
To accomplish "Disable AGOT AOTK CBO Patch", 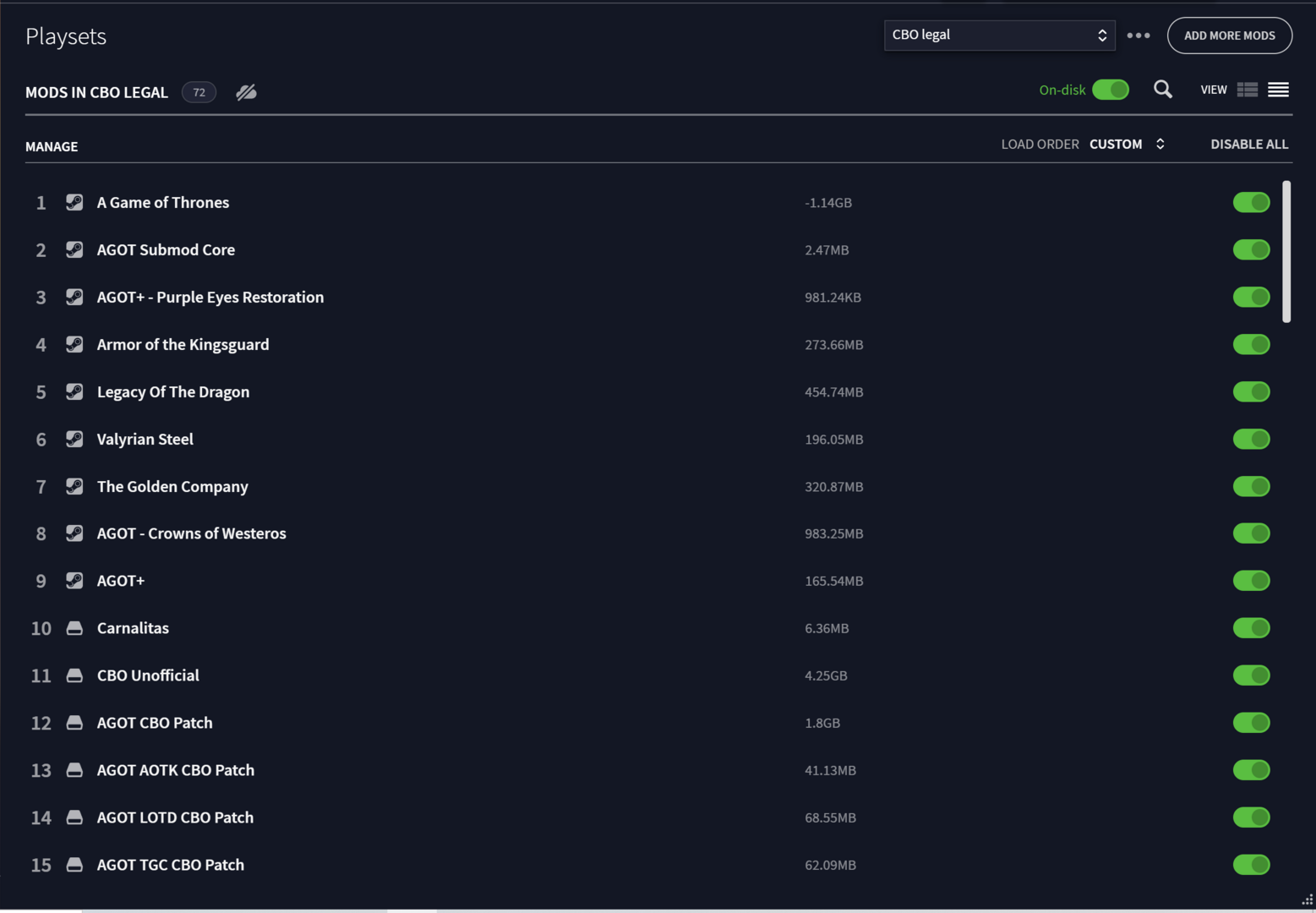I will coord(1251,770).
